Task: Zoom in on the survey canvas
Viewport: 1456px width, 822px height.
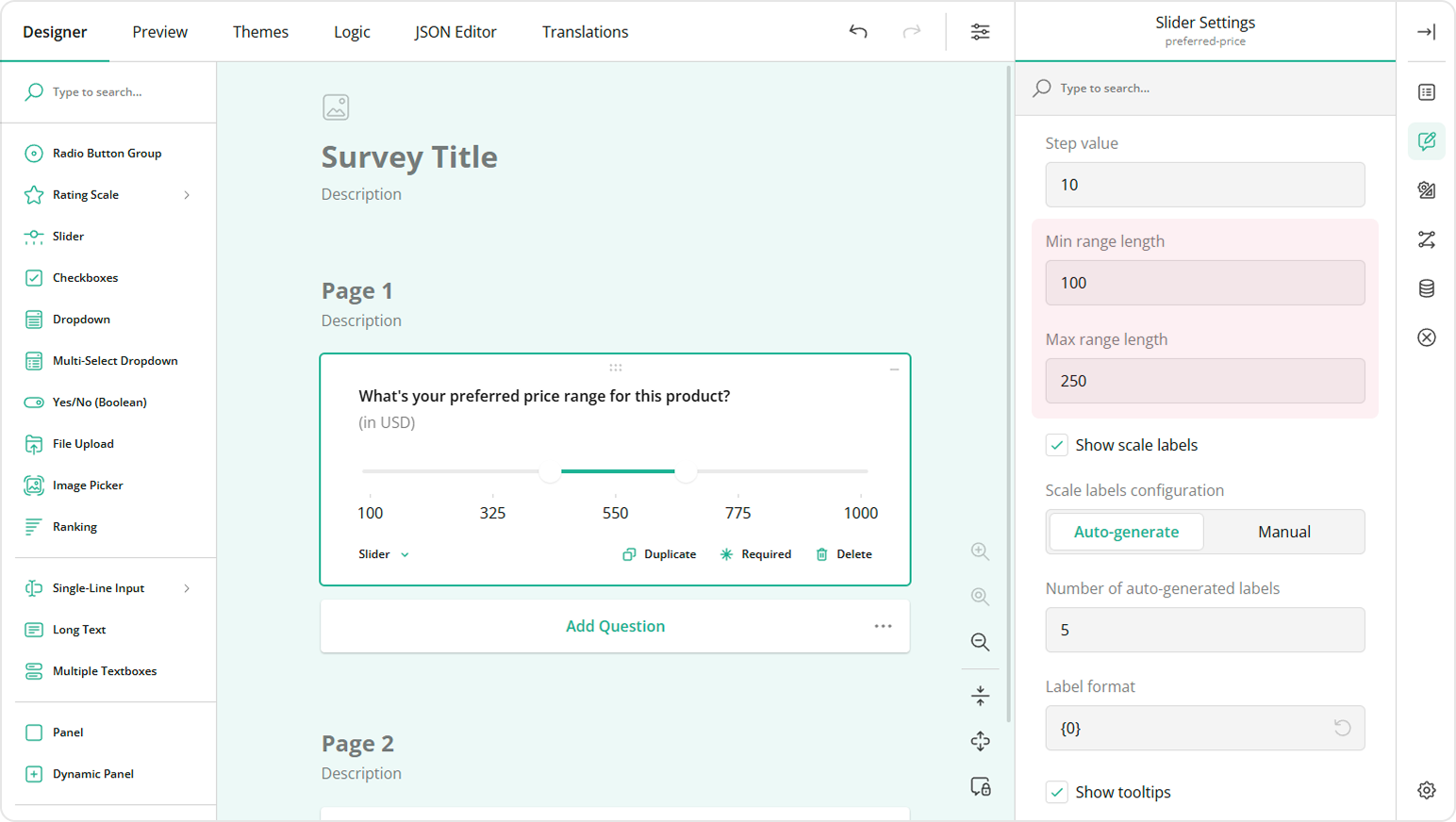Action: point(980,551)
